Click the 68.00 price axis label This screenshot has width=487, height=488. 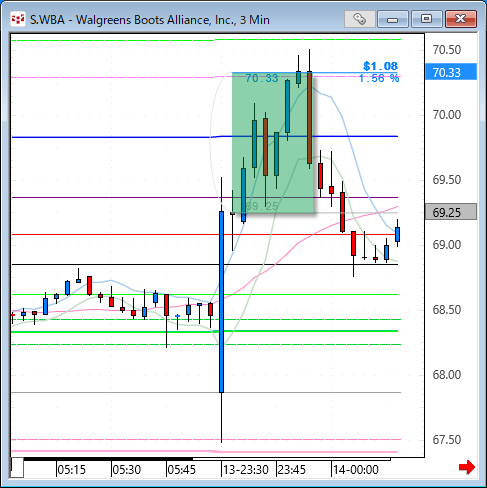pos(447,375)
